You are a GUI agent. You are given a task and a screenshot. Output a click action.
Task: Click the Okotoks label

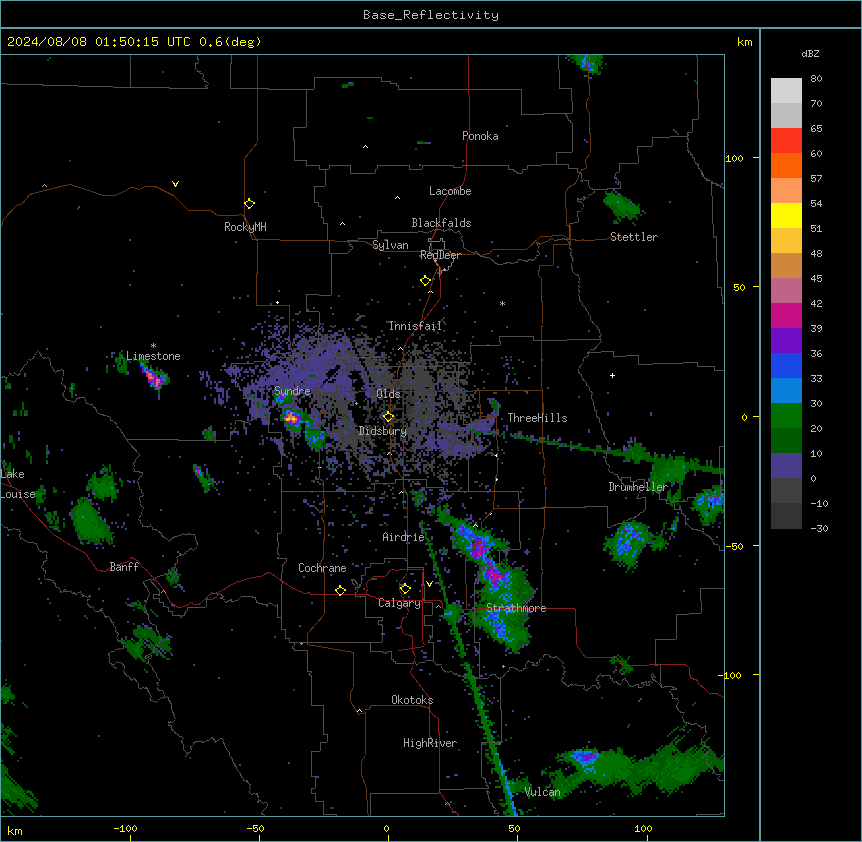(412, 700)
